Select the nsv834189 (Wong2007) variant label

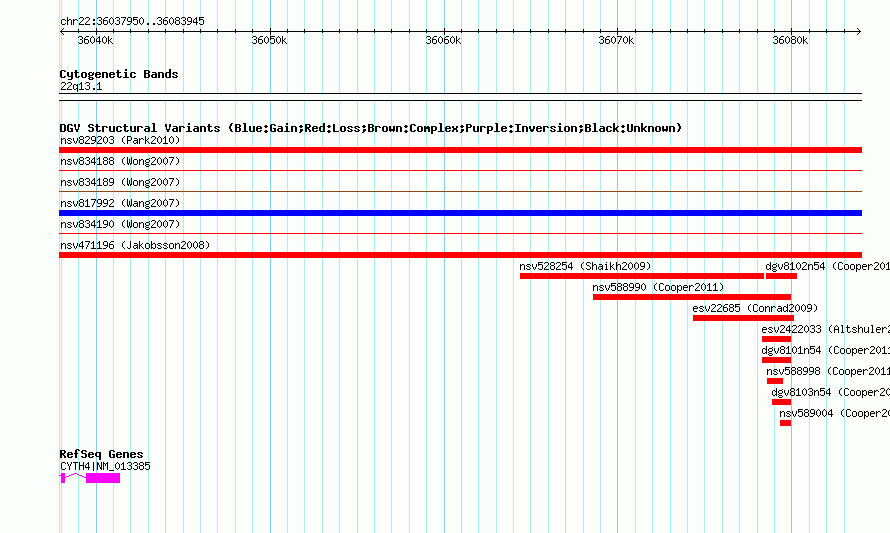(120, 182)
